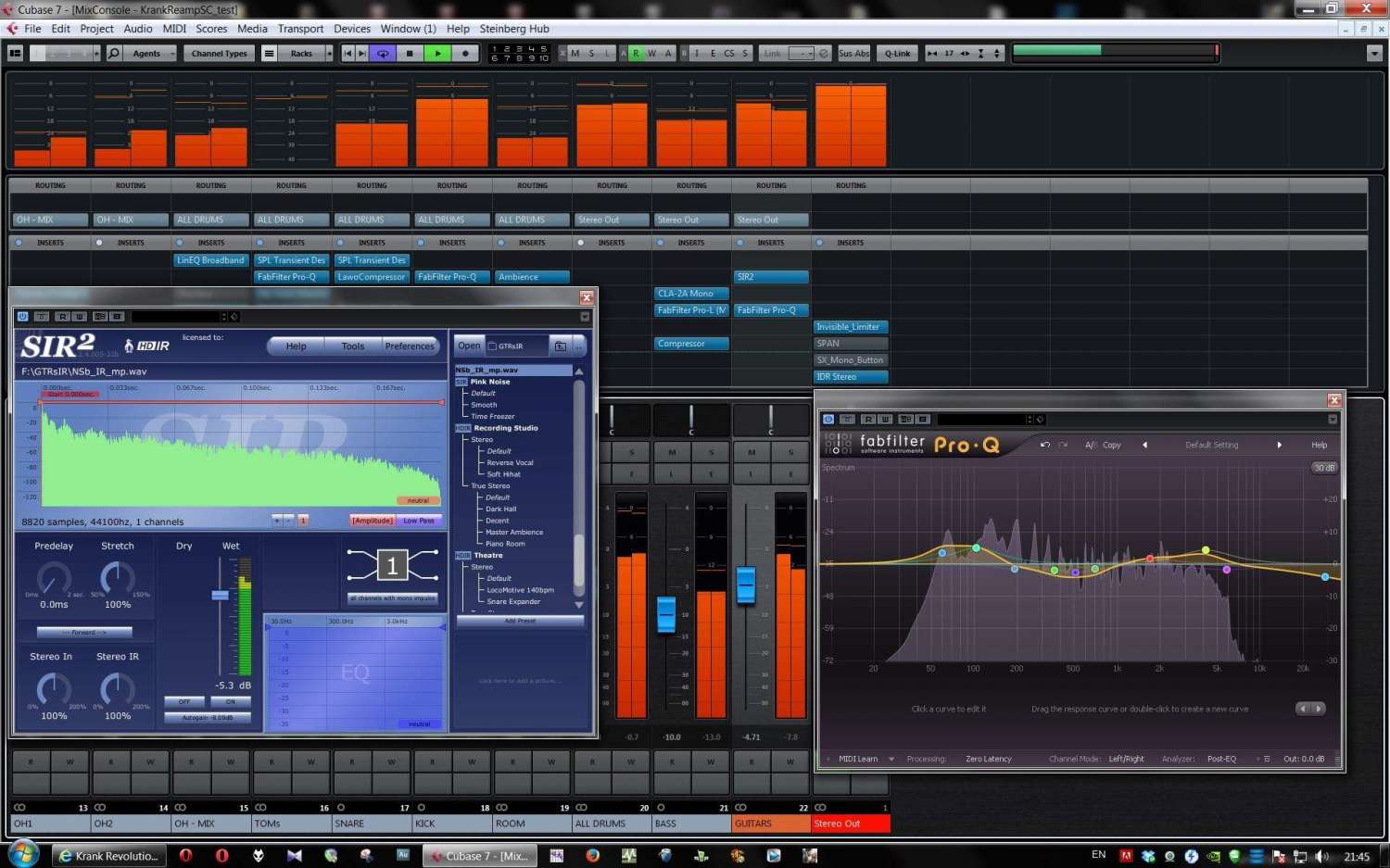Click the search magnifier icon in MixConsole toolbar

(x=114, y=54)
